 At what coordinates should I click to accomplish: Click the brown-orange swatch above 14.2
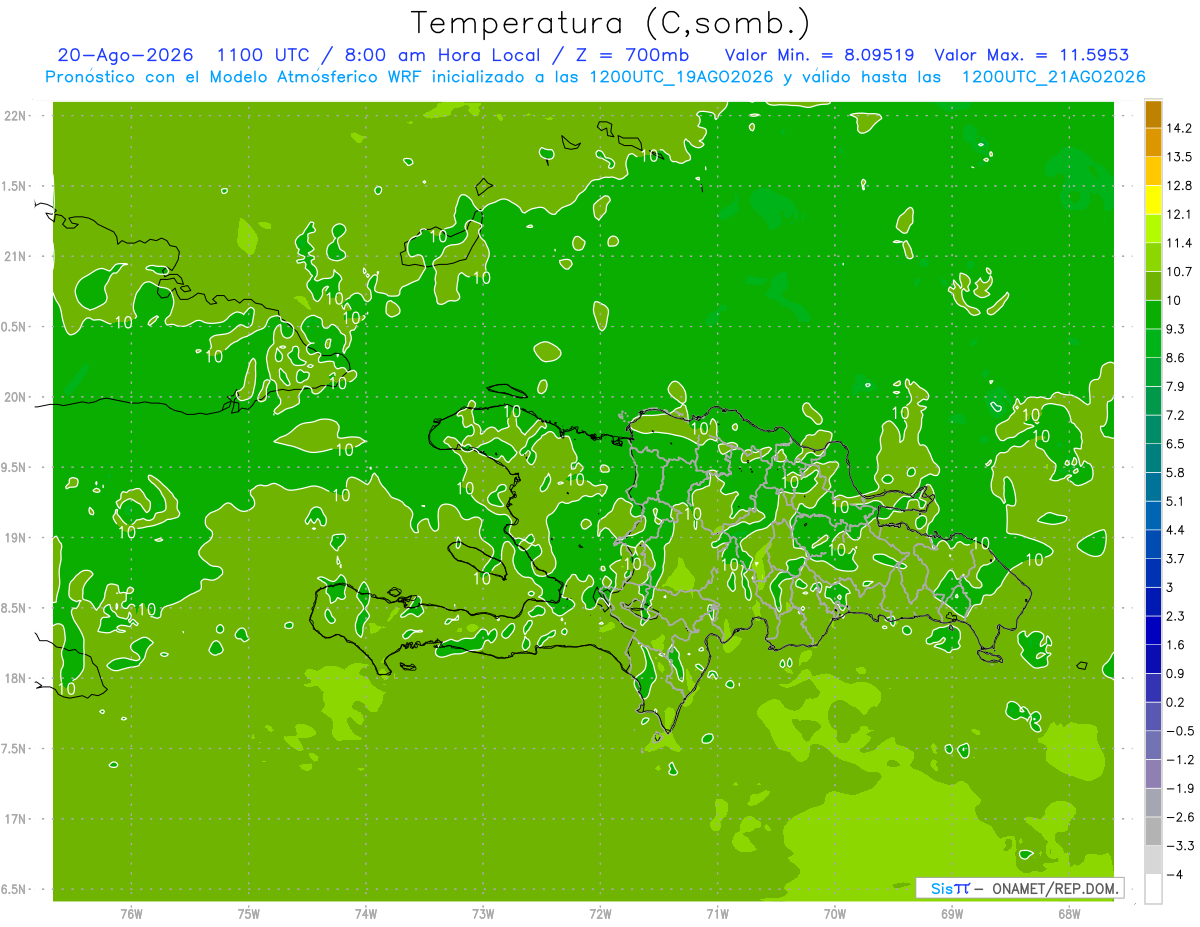tap(1153, 114)
